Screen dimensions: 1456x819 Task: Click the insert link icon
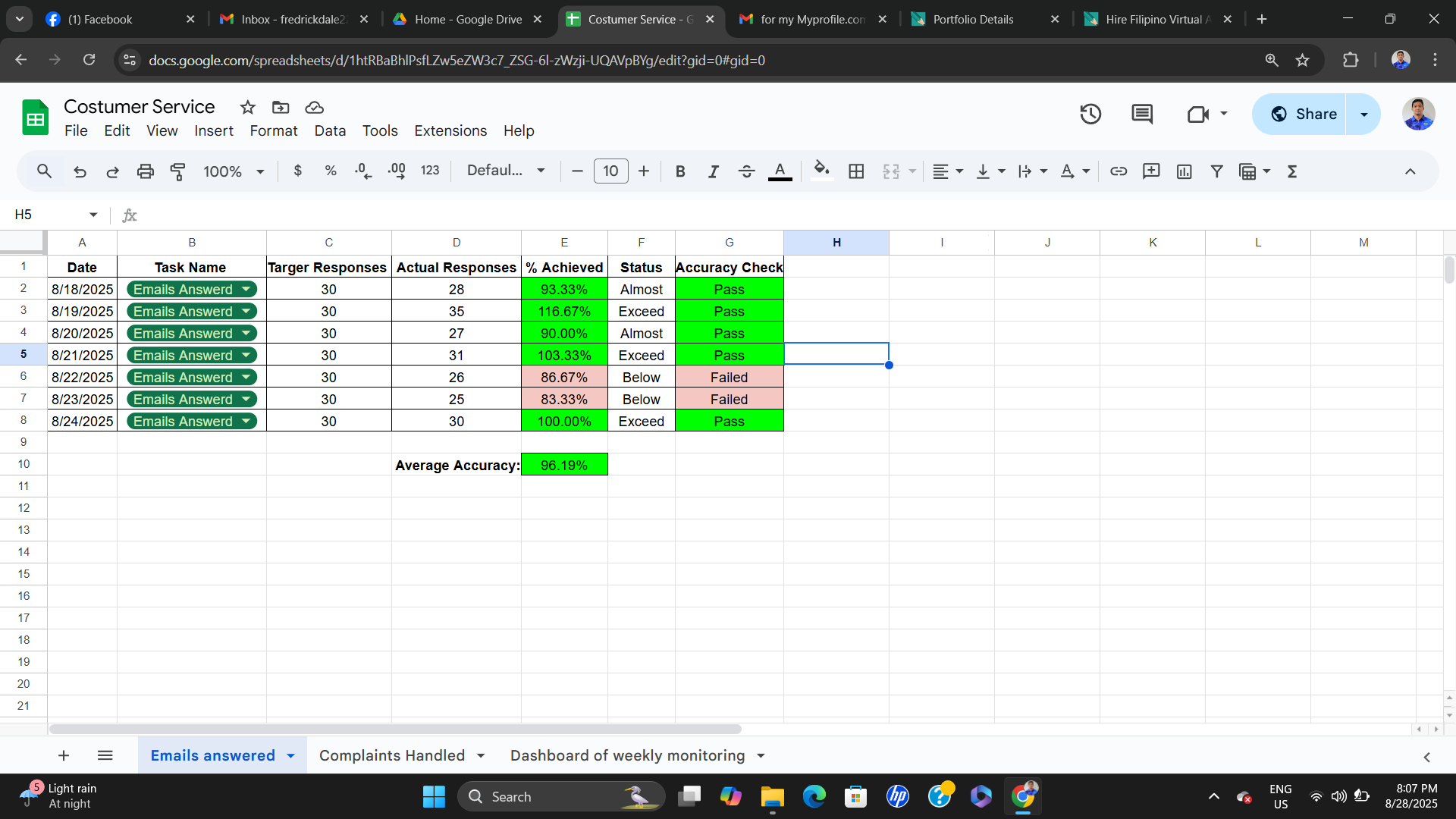coord(1118,171)
